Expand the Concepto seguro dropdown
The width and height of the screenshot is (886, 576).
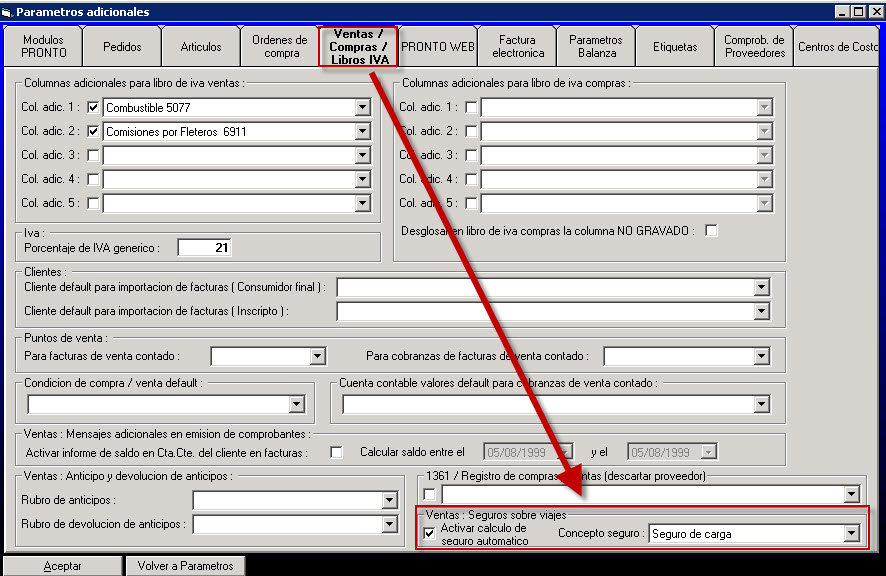click(851, 534)
